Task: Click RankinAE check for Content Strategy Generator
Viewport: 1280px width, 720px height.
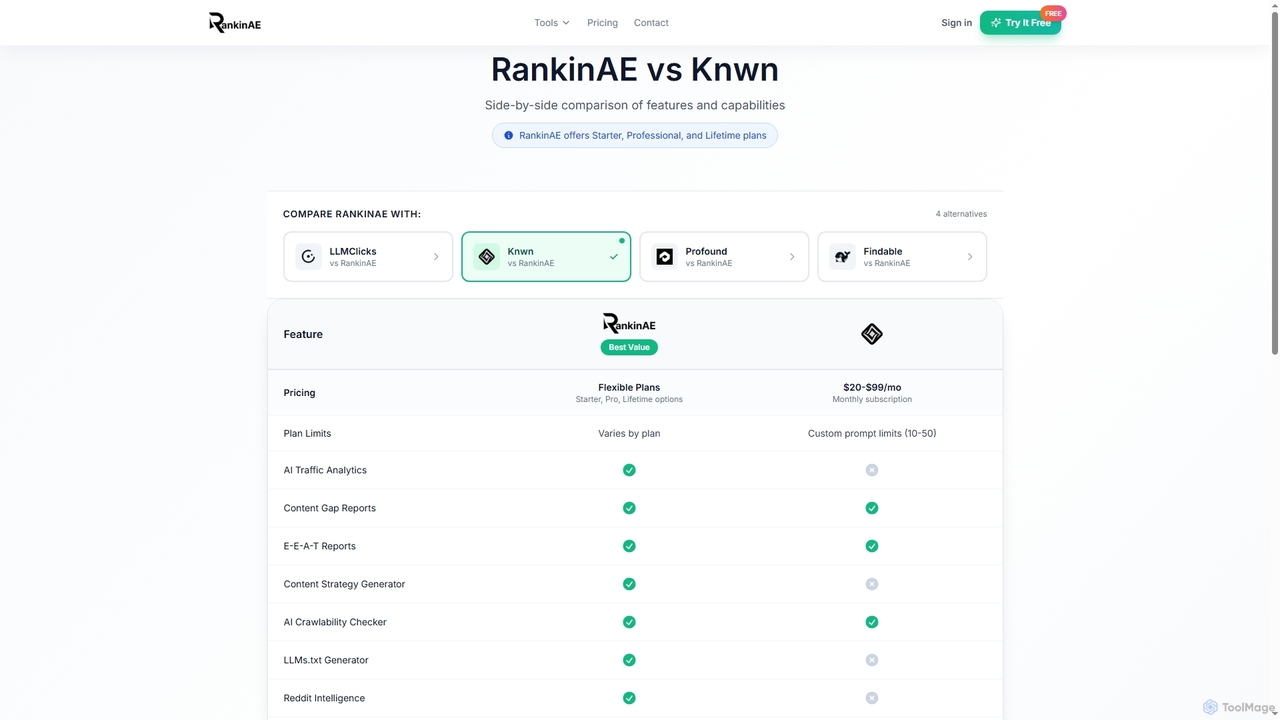Action: (x=629, y=584)
